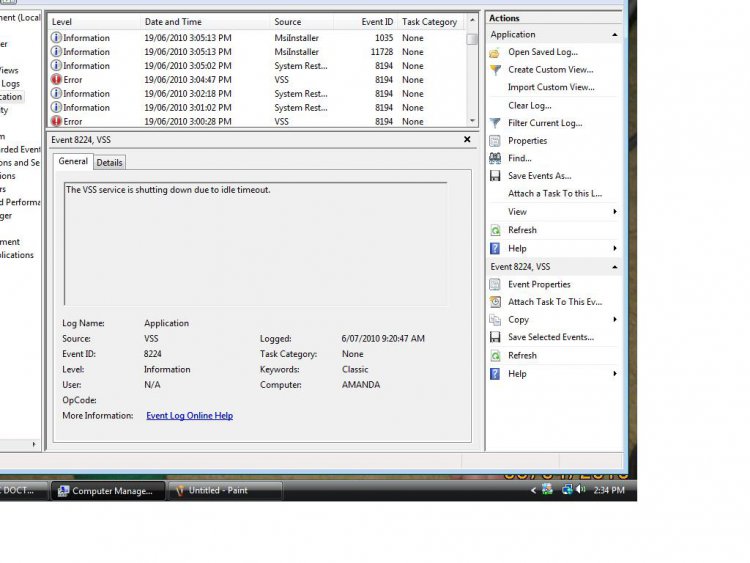
Task: Click the event description text box
Action: click(255, 243)
